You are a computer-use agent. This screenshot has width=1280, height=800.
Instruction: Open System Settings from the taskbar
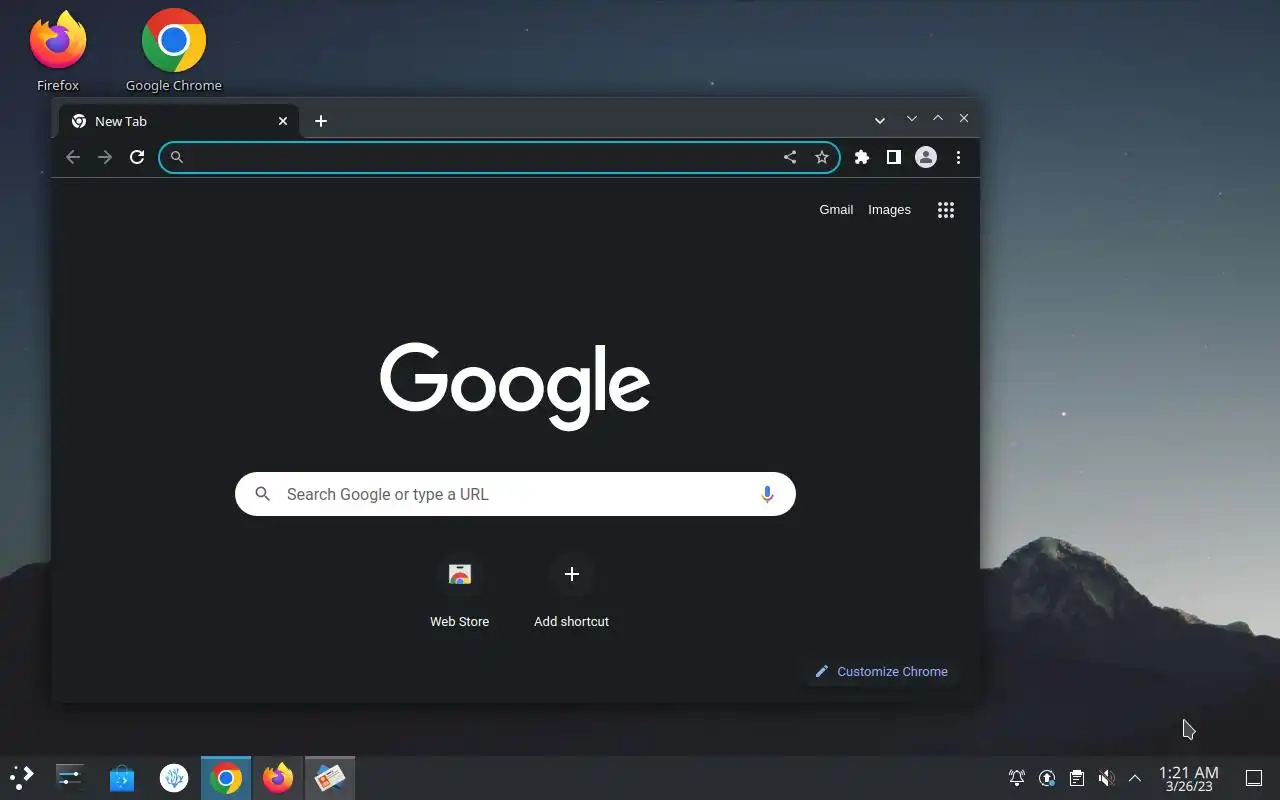[x=70, y=777]
